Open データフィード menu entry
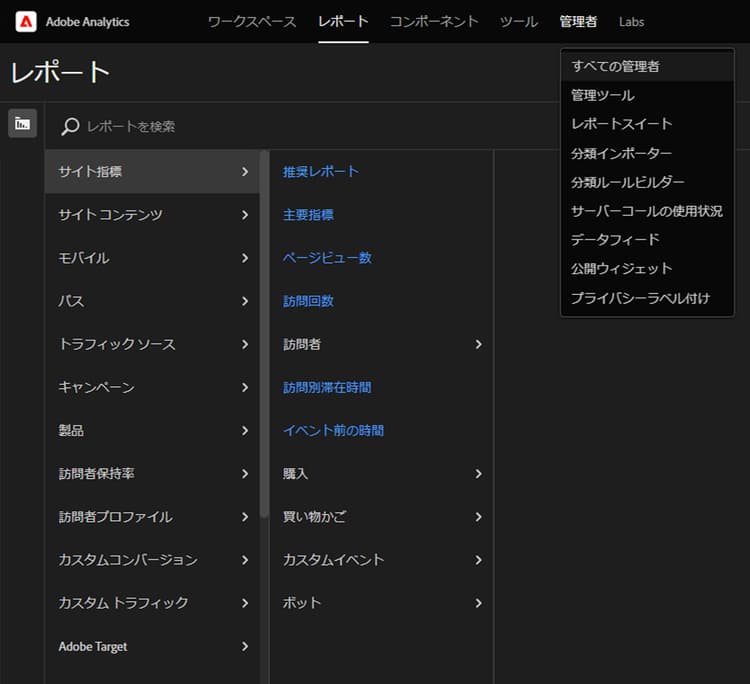 click(x=647, y=240)
